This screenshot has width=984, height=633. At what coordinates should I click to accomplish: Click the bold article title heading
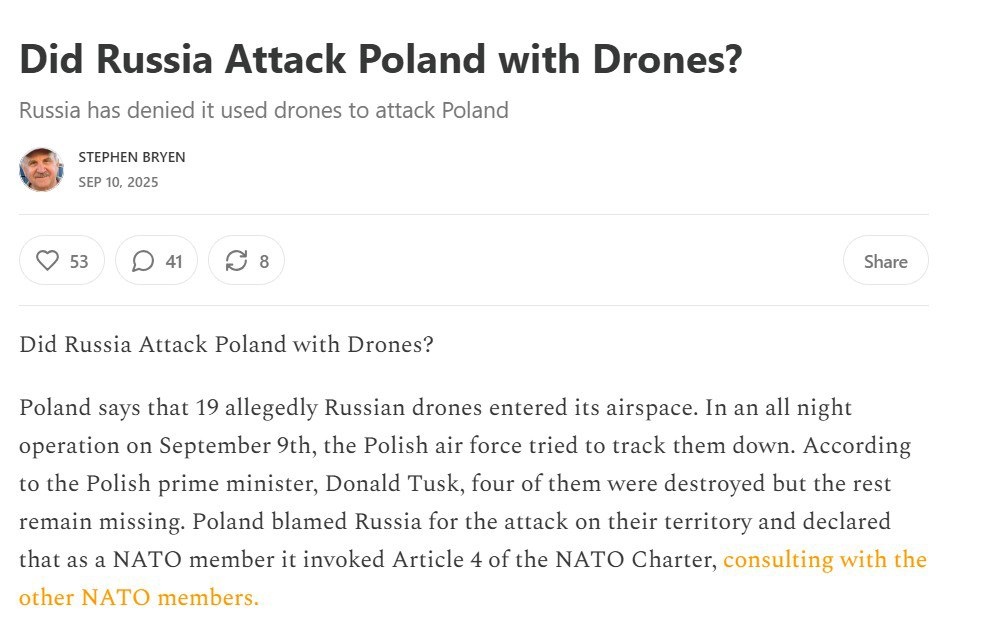381,59
